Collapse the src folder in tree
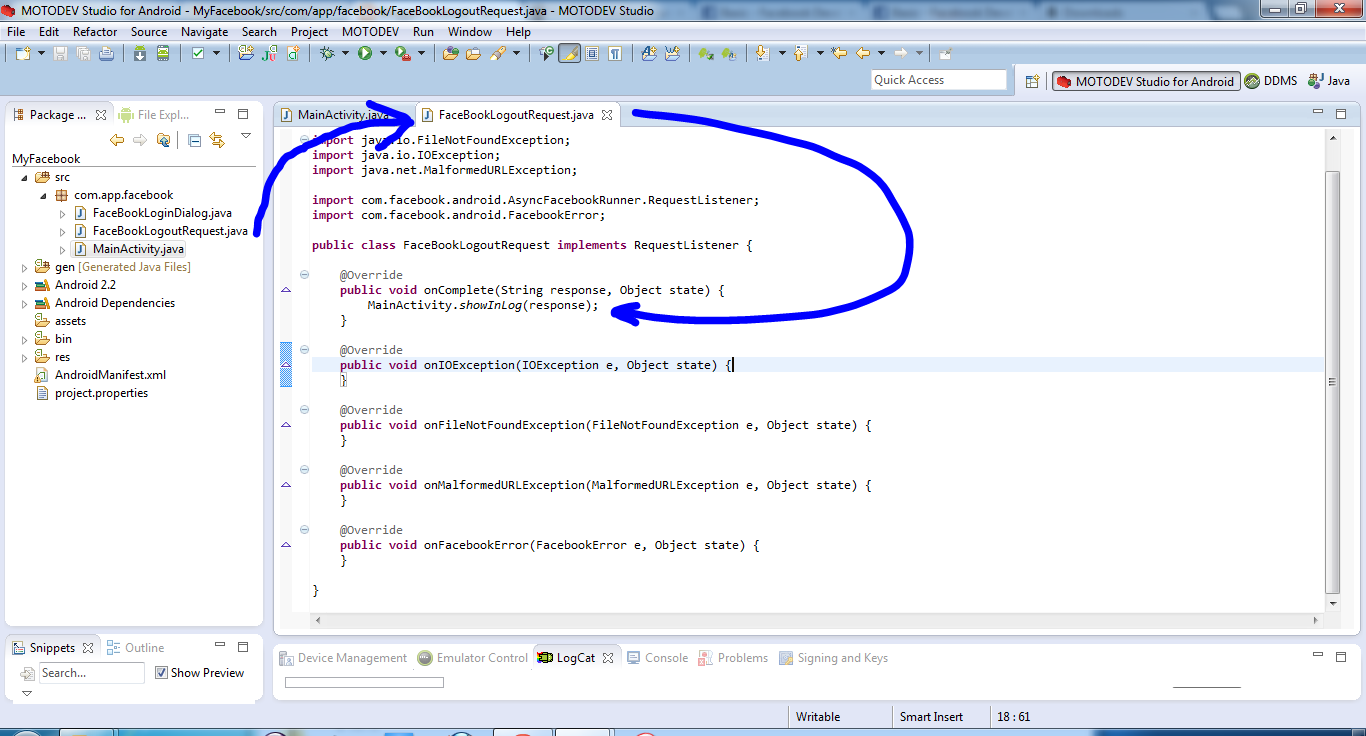Image resolution: width=1366 pixels, height=736 pixels. tap(24, 177)
